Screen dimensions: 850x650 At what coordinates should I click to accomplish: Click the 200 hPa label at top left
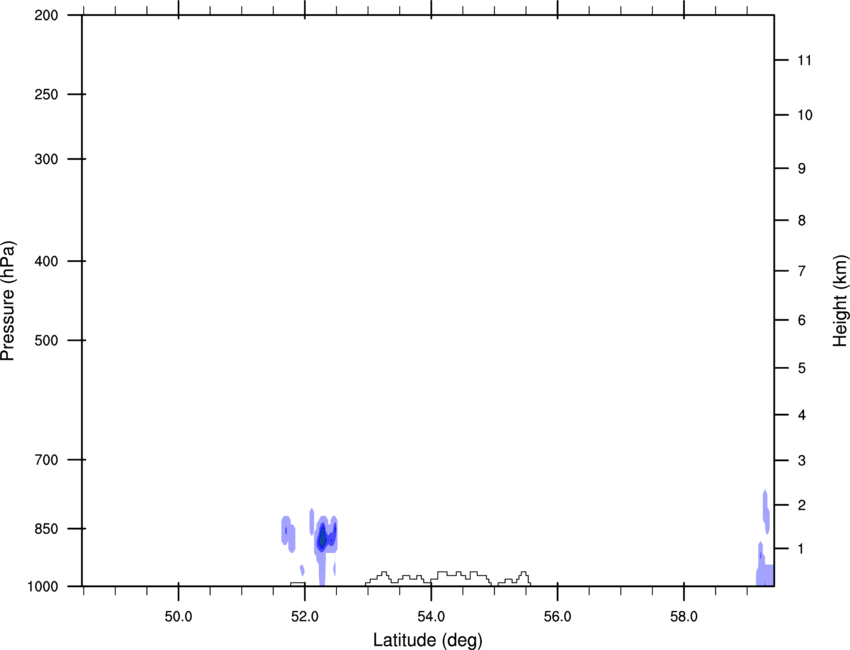pos(46,15)
